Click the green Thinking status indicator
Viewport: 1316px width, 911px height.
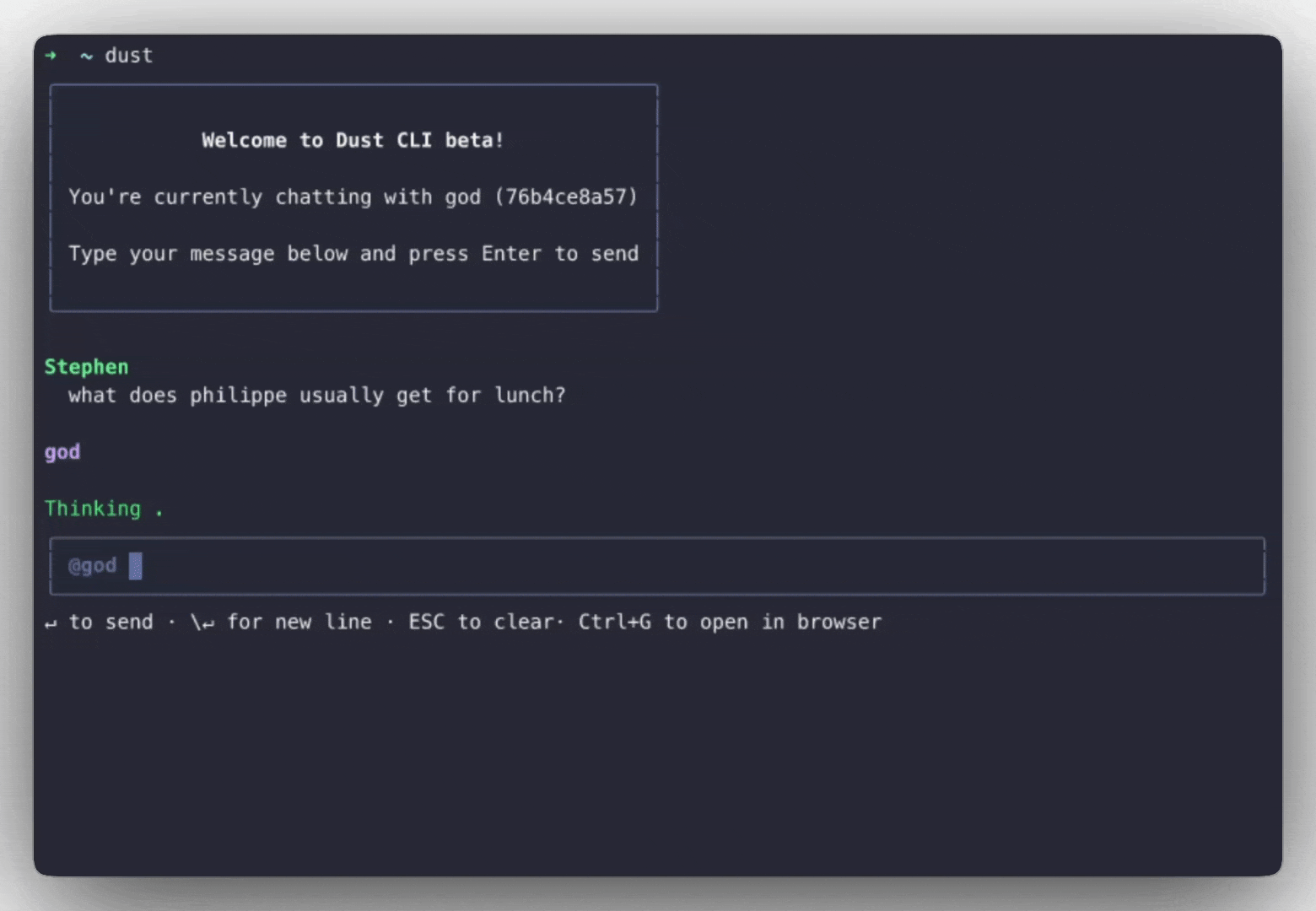coord(104,509)
